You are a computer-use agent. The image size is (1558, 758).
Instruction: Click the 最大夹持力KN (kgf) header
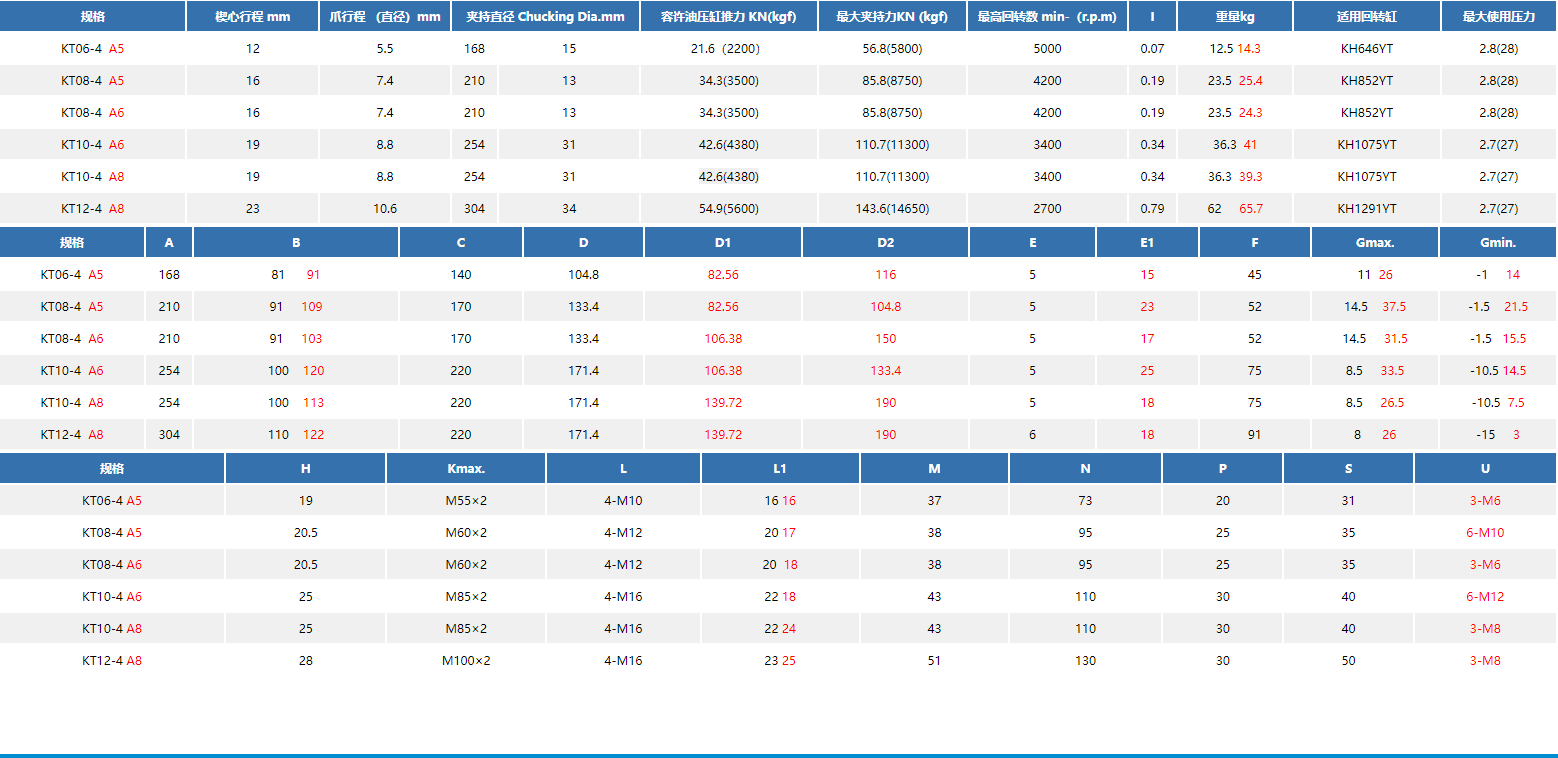tap(892, 17)
